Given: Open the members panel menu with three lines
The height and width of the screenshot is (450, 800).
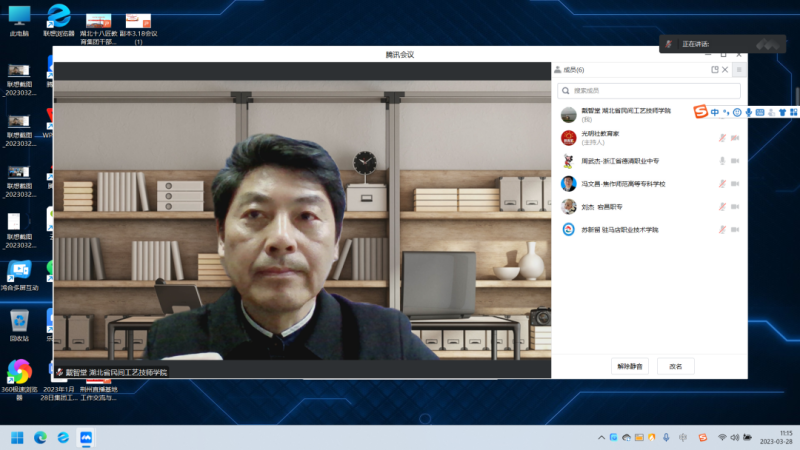Looking at the screenshot, I should tap(739, 69).
